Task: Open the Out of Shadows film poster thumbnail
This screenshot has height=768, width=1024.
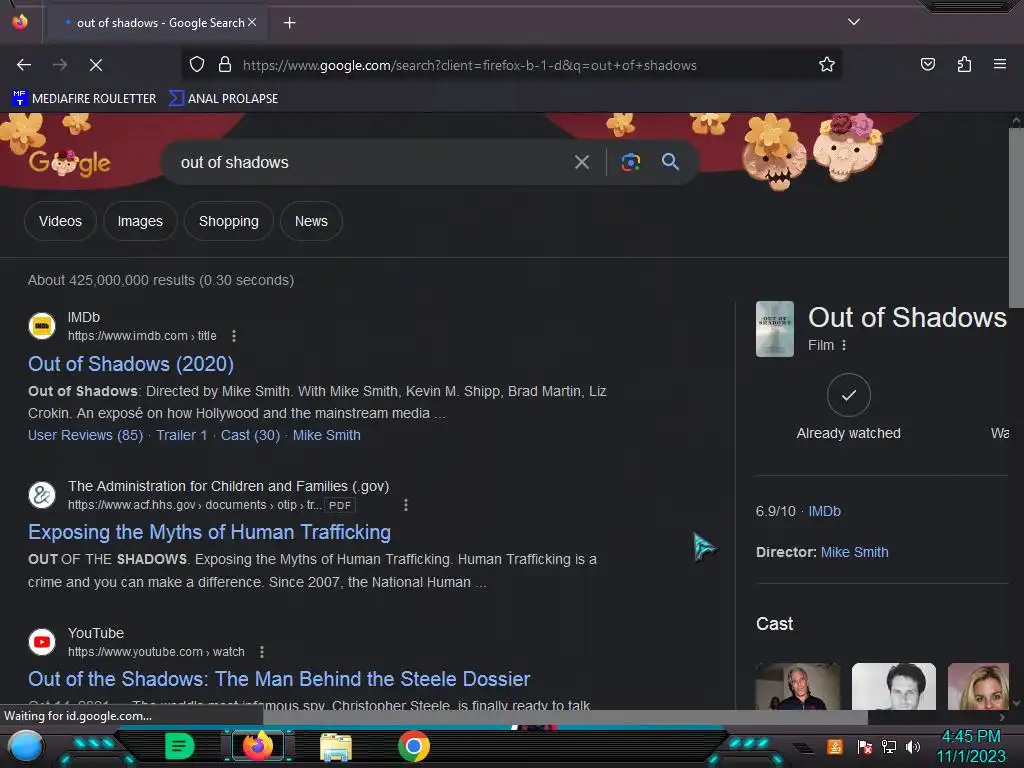Action: (x=775, y=328)
